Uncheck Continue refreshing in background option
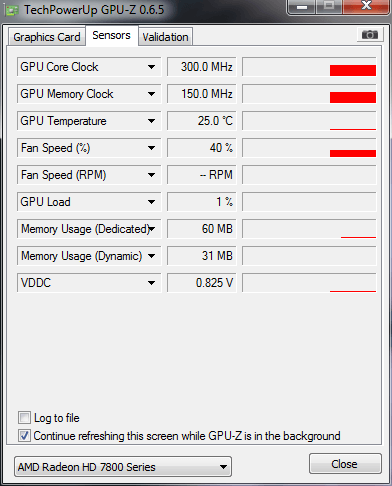This screenshot has width=392, height=486. [24, 436]
